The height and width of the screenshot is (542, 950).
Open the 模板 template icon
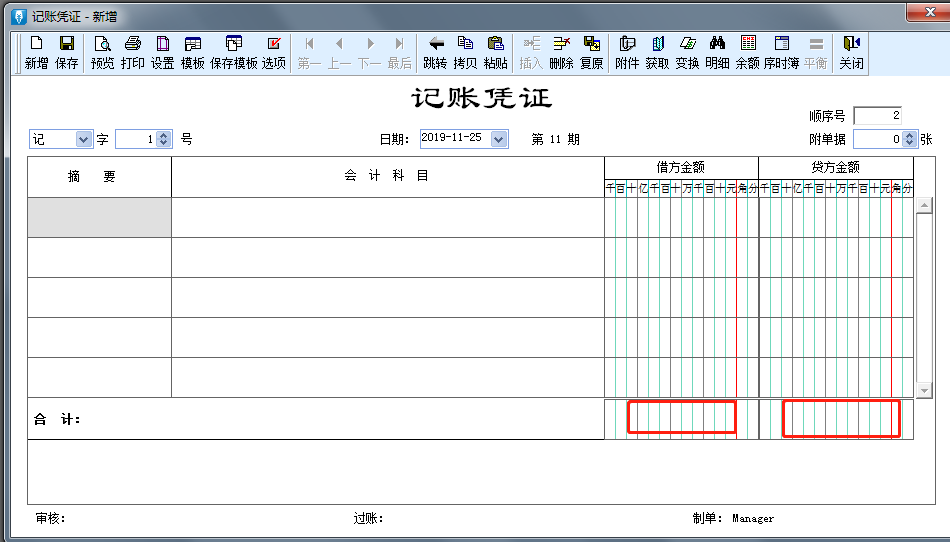click(x=193, y=52)
